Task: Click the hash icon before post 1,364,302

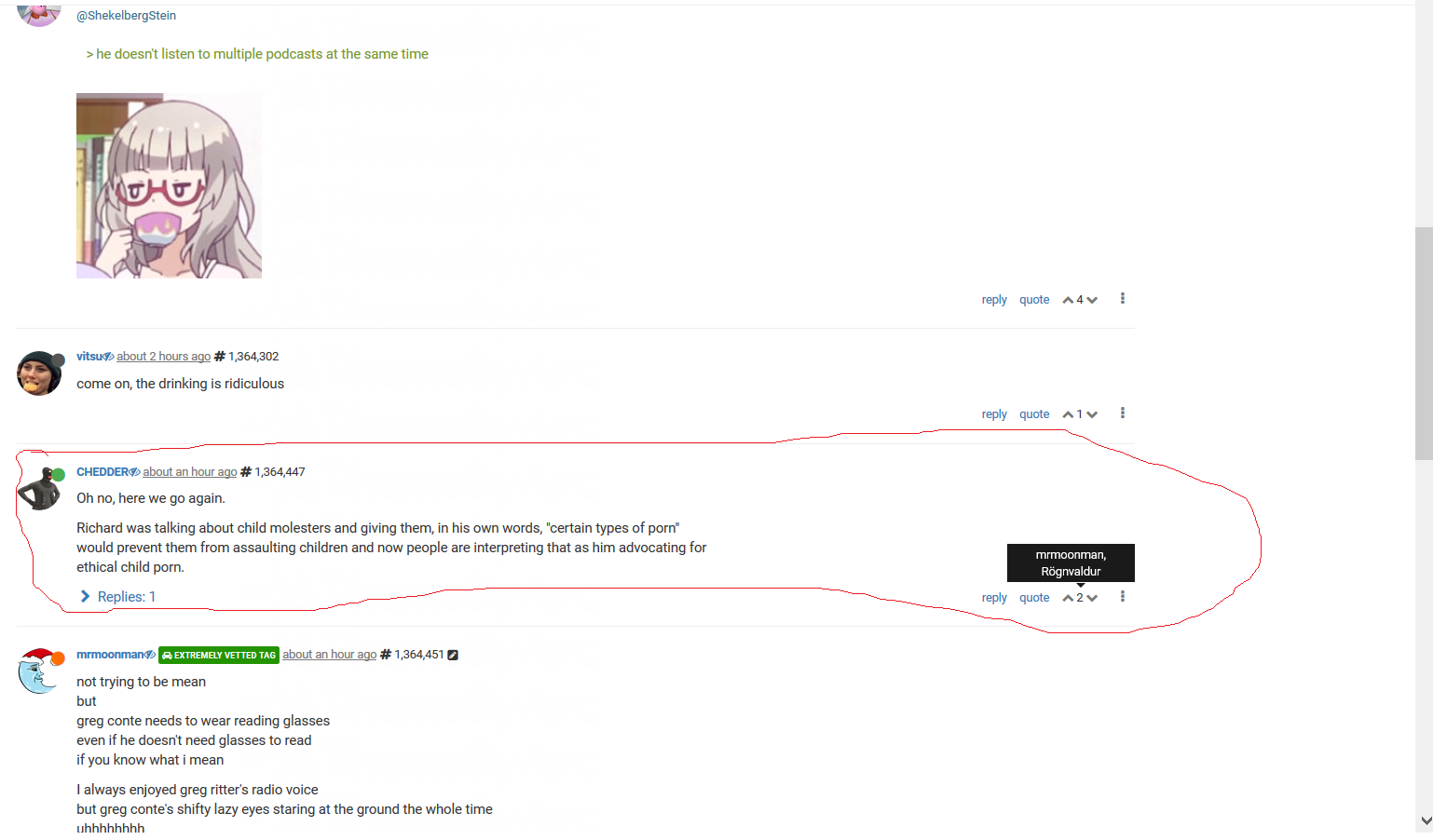Action: pos(220,357)
